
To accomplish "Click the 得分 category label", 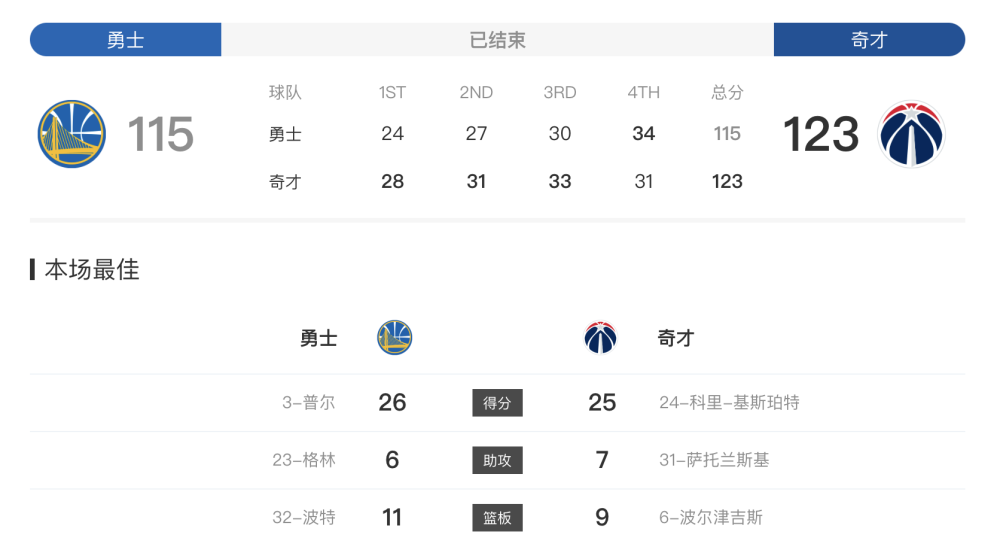I will coord(497,403).
